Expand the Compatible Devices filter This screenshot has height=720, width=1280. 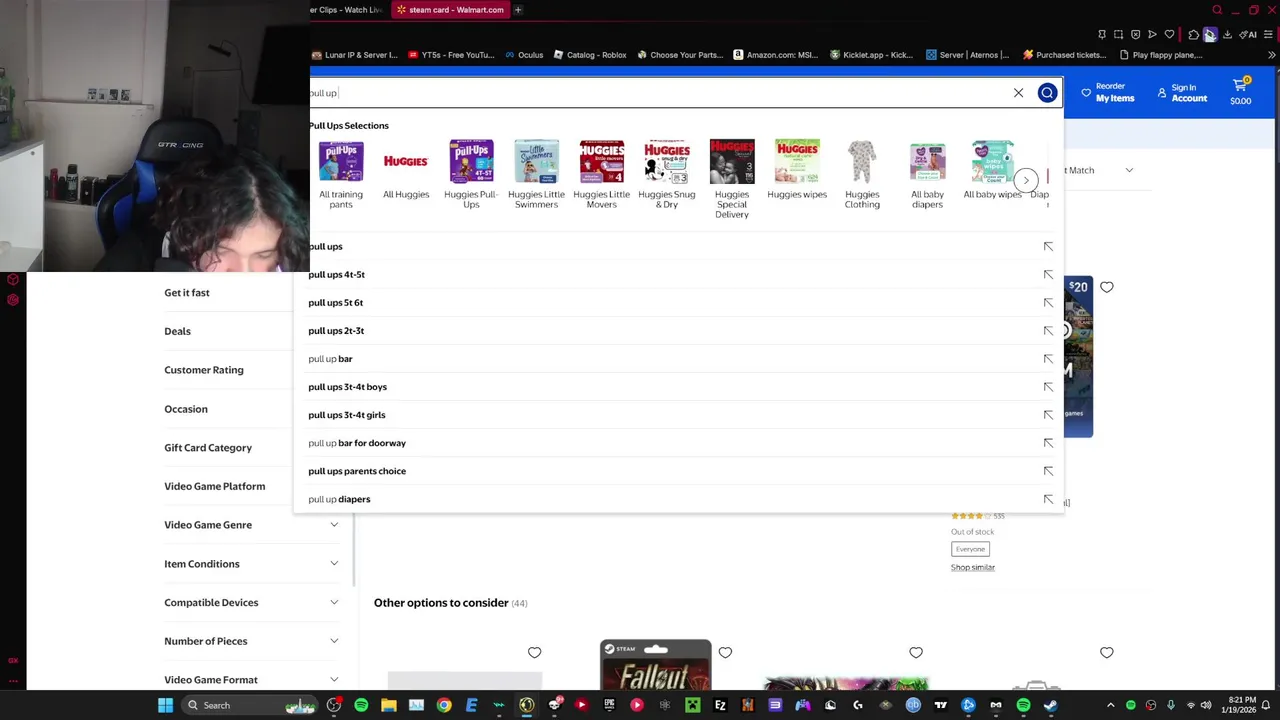251,602
